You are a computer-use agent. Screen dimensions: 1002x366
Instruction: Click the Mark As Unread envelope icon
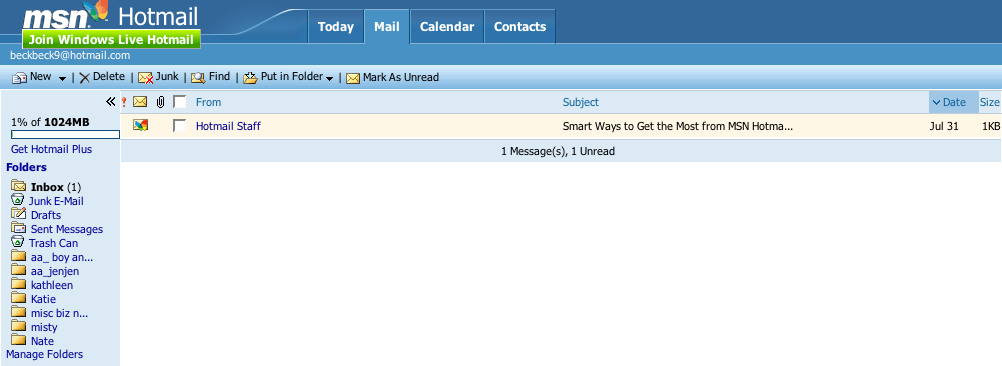coord(353,78)
